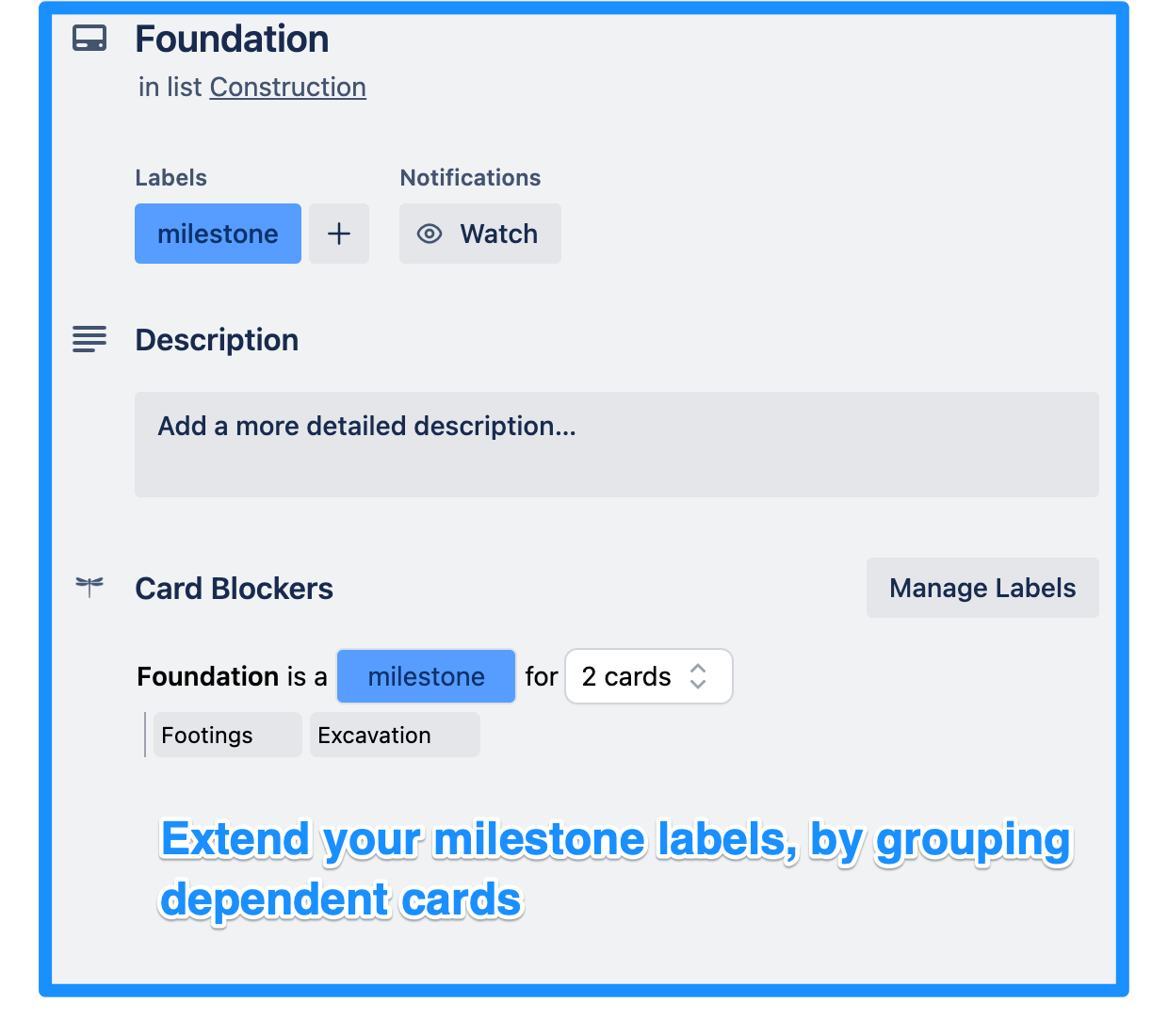This screenshot has width=1168, height=1036.
Task: Enable watching this card
Action: 479,234
